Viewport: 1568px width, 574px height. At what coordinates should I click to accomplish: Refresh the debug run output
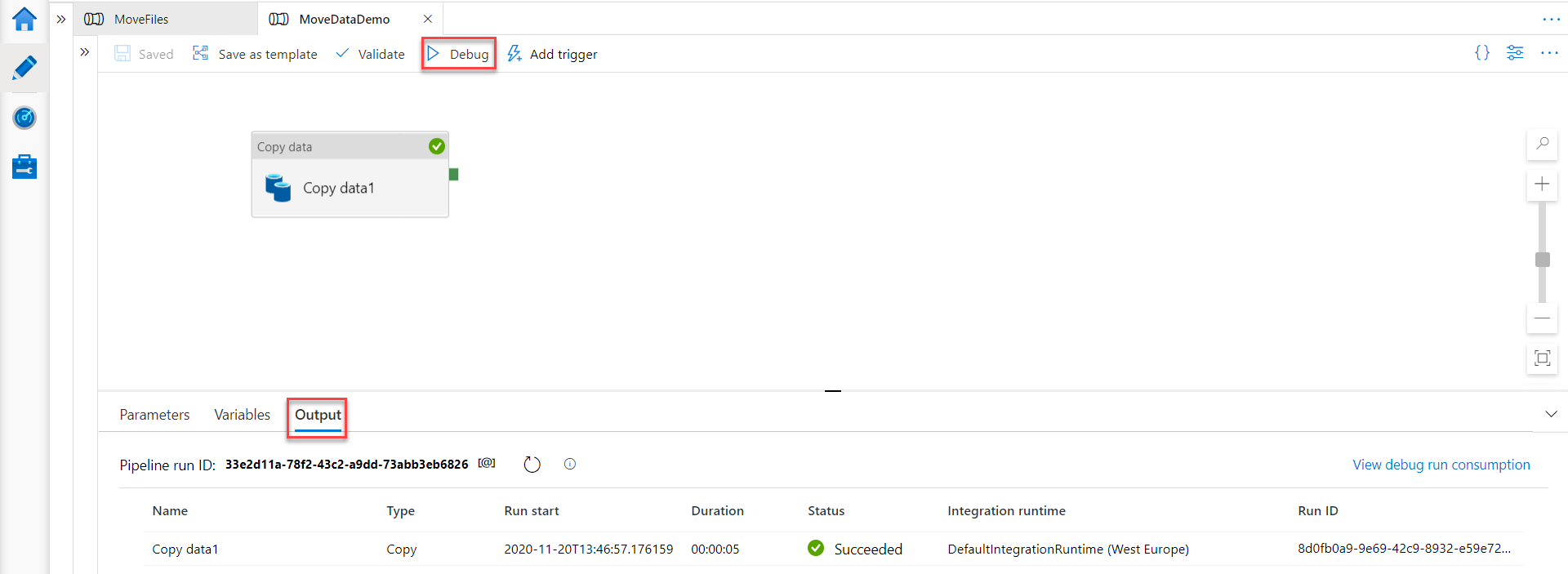click(x=532, y=465)
